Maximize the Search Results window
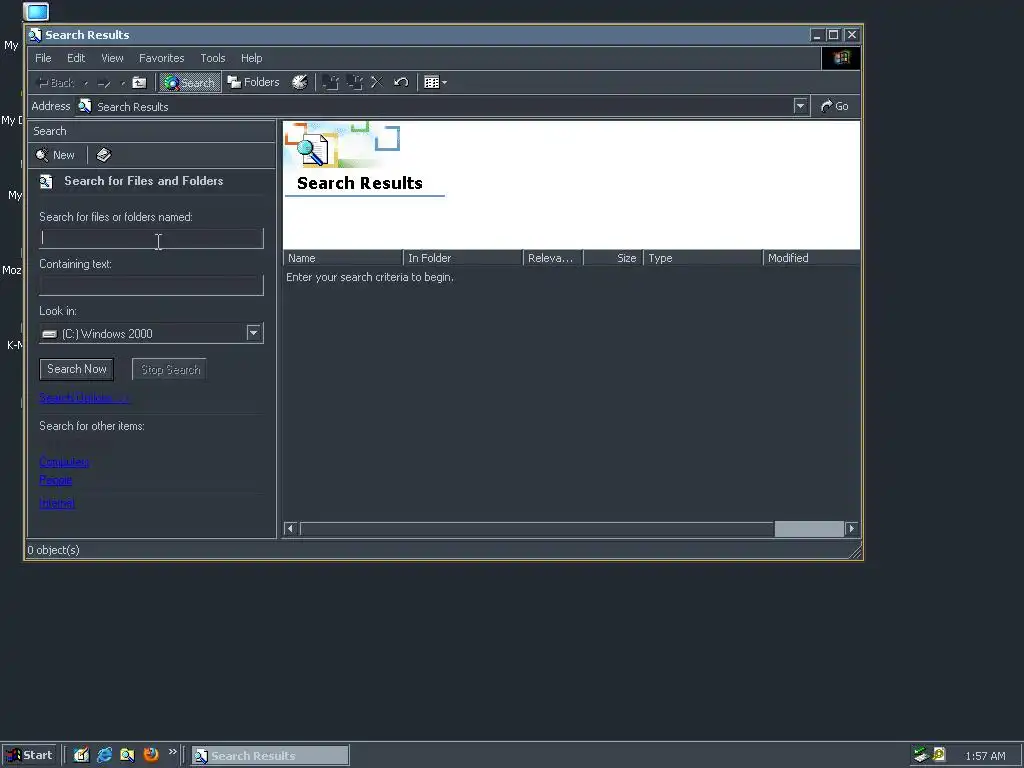 click(834, 35)
